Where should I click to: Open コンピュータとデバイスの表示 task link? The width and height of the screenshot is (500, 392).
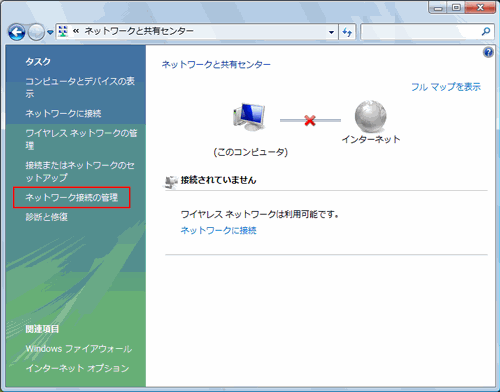tap(80, 87)
